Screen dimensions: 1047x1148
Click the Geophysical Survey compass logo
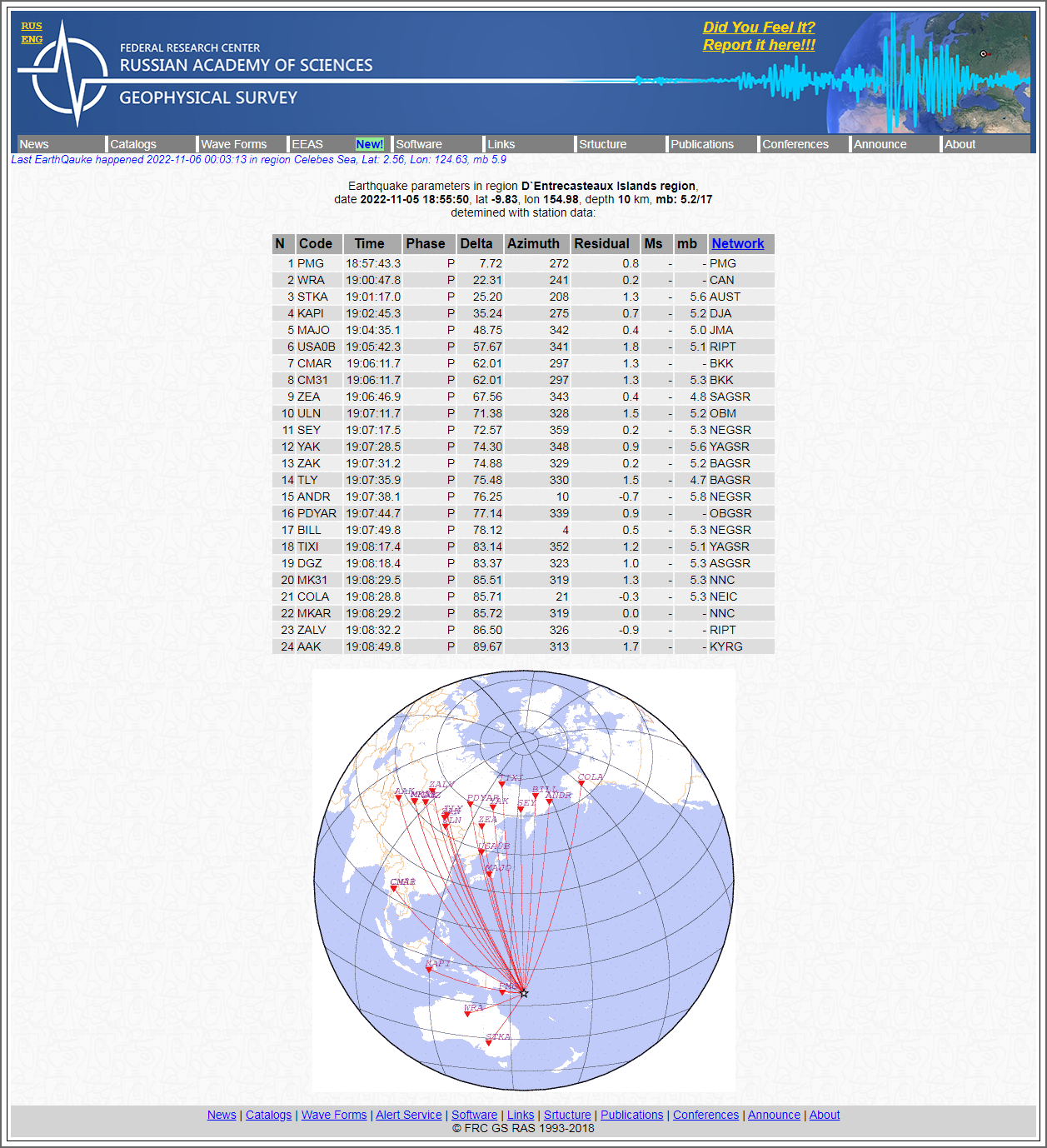point(65,75)
